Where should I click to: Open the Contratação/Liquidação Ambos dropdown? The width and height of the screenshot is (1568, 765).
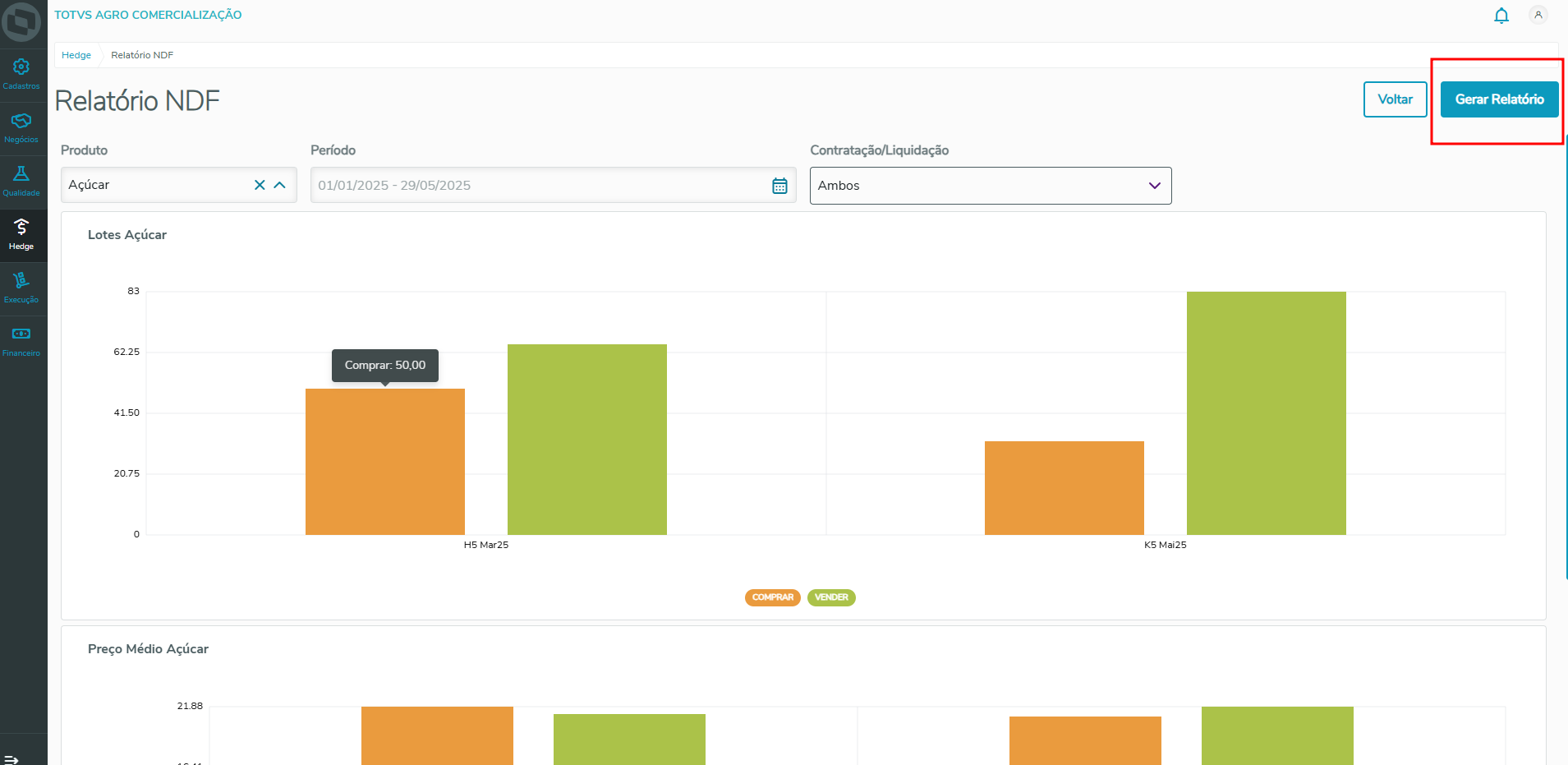click(991, 186)
